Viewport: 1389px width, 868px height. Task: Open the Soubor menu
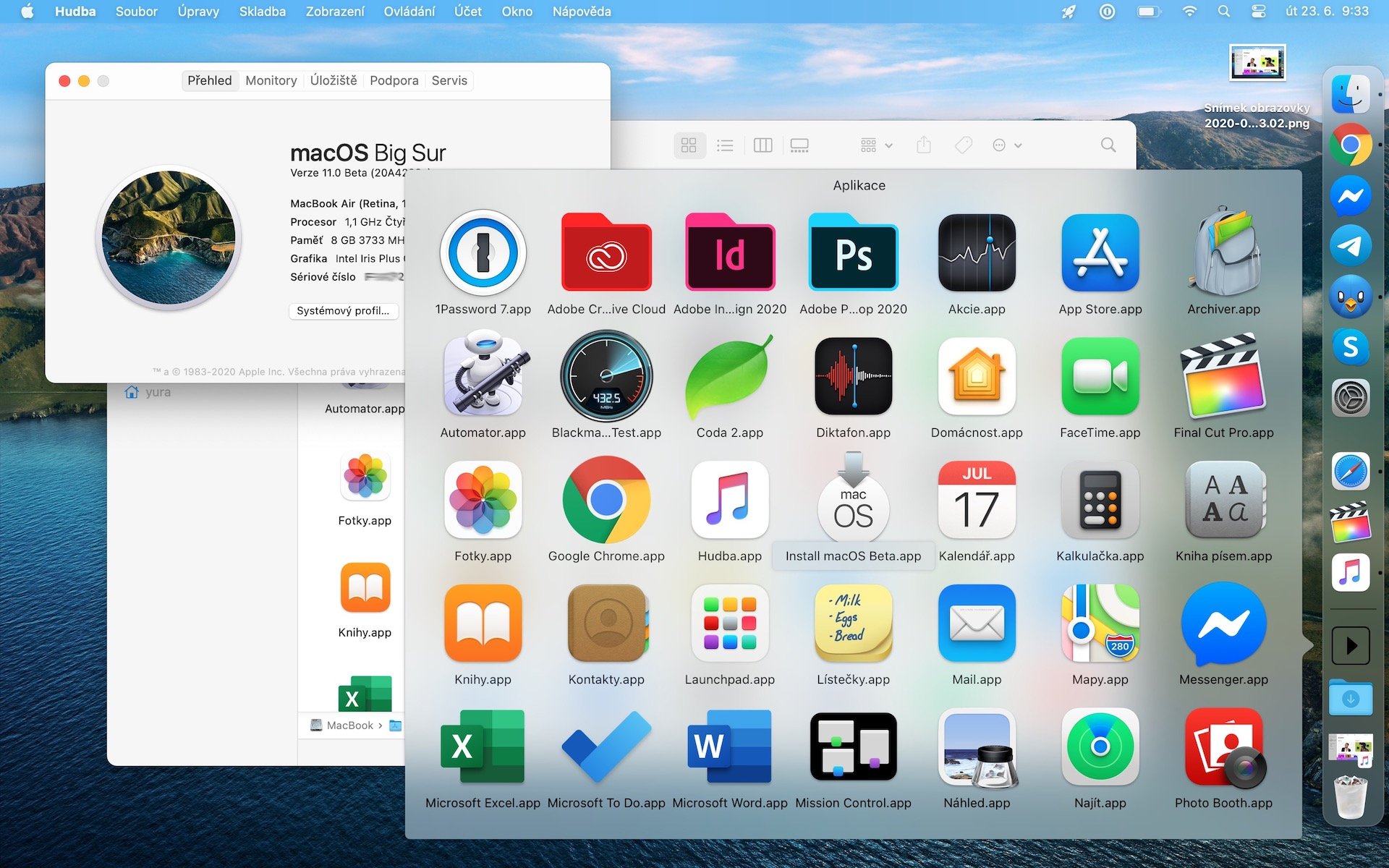click(x=137, y=12)
